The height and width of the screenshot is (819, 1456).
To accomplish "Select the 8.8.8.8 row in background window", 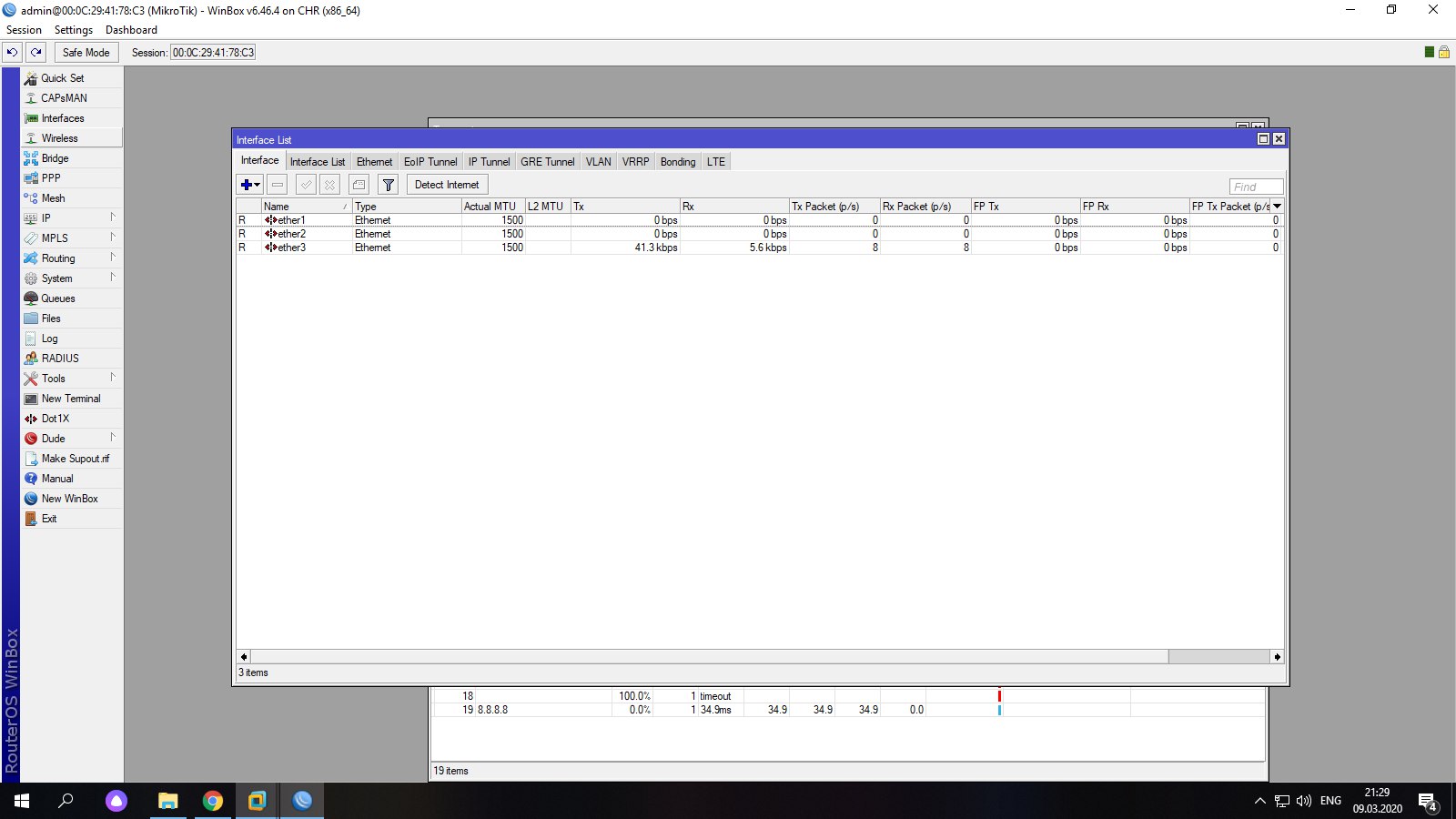I will tap(848, 710).
